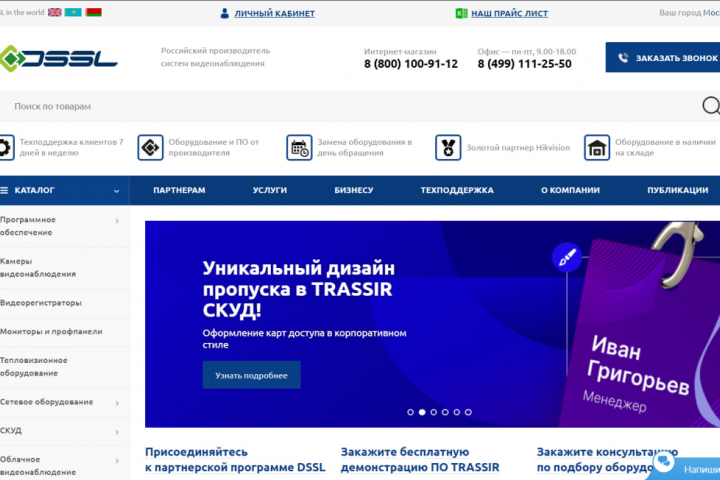This screenshot has width=720, height=480.
Task: Open the Партнерам menu item
Action: (x=179, y=190)
